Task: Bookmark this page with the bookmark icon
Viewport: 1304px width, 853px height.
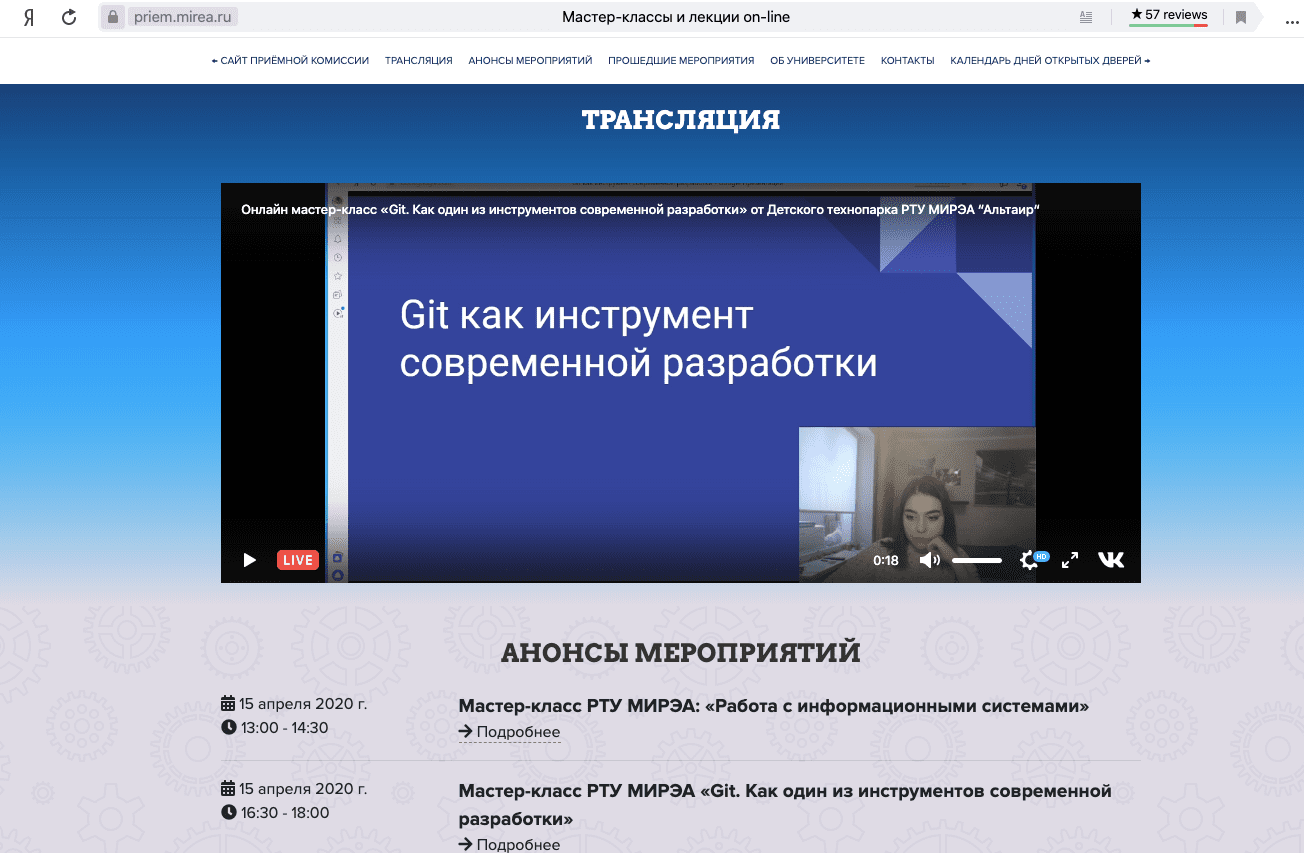Action: (x=1240, y=17)
